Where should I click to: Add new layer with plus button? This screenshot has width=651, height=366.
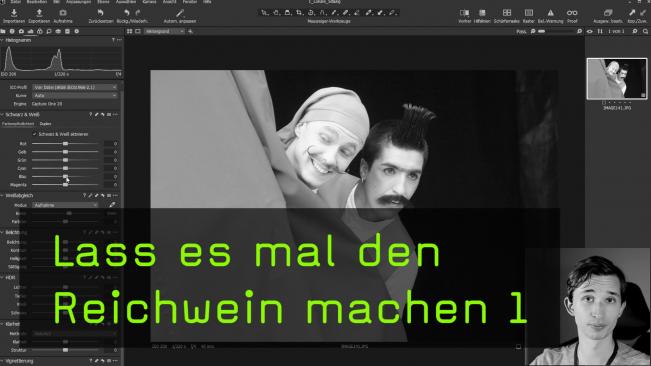(190, 31)
